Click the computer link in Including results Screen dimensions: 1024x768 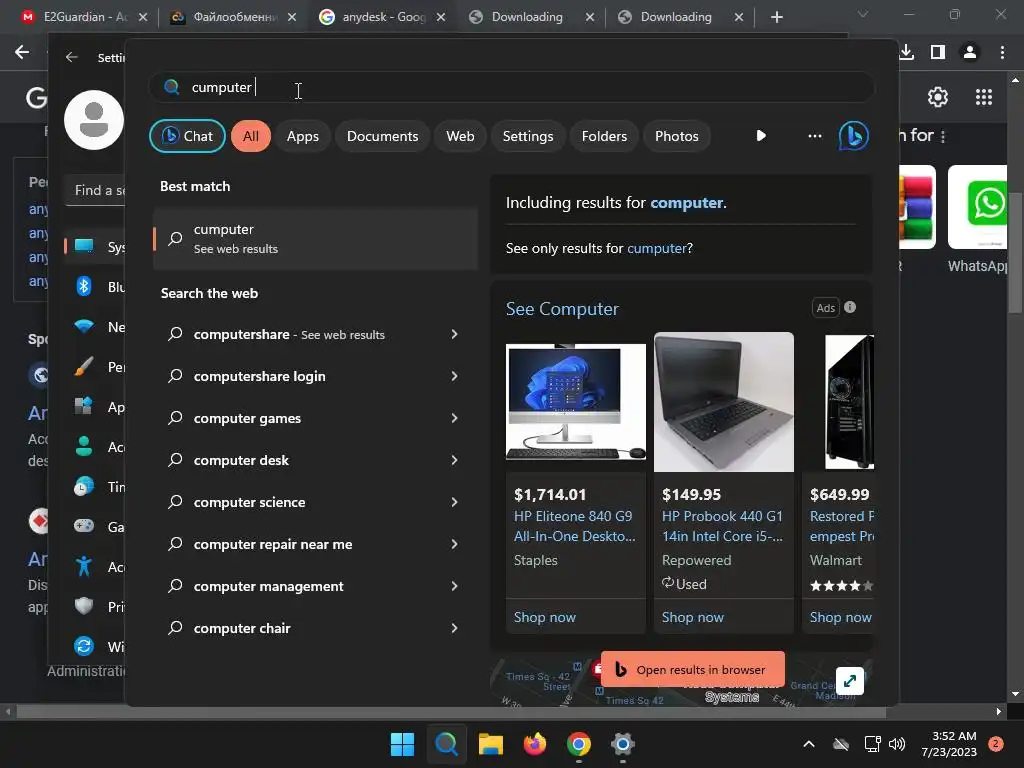tap(686, 202)
